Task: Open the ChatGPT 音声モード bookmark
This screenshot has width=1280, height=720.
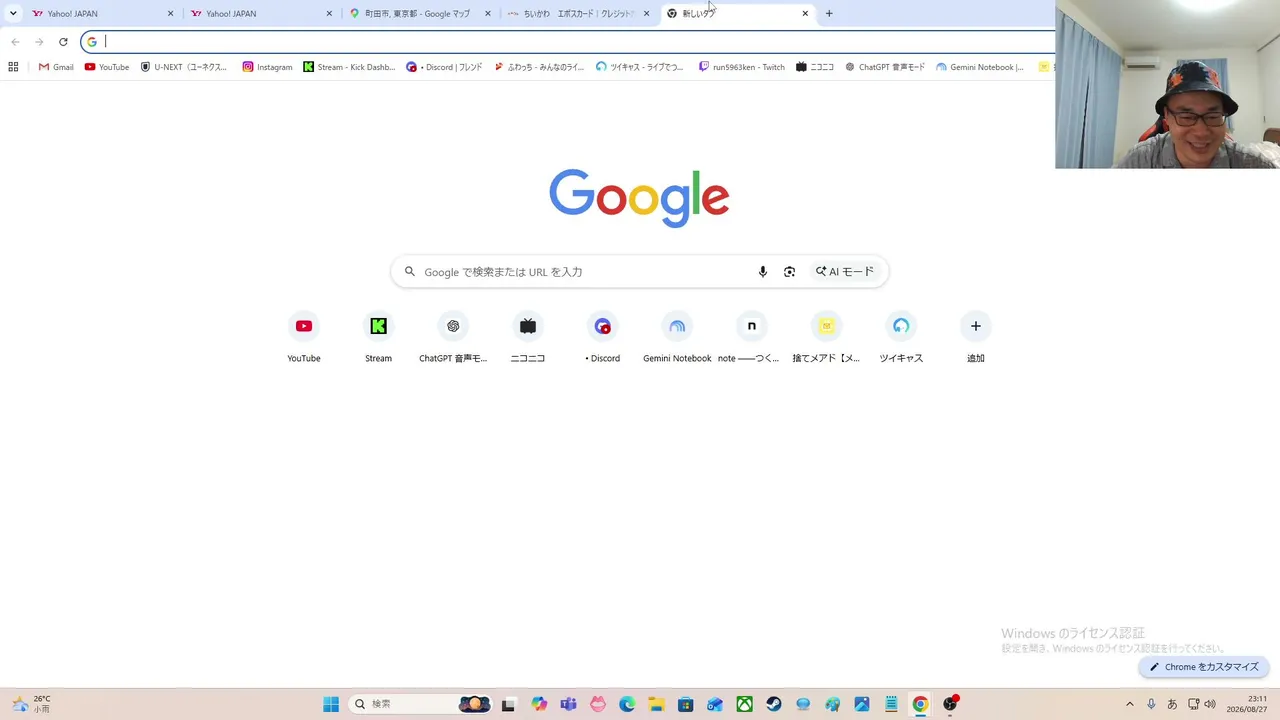Action: [x=885, y=67]
